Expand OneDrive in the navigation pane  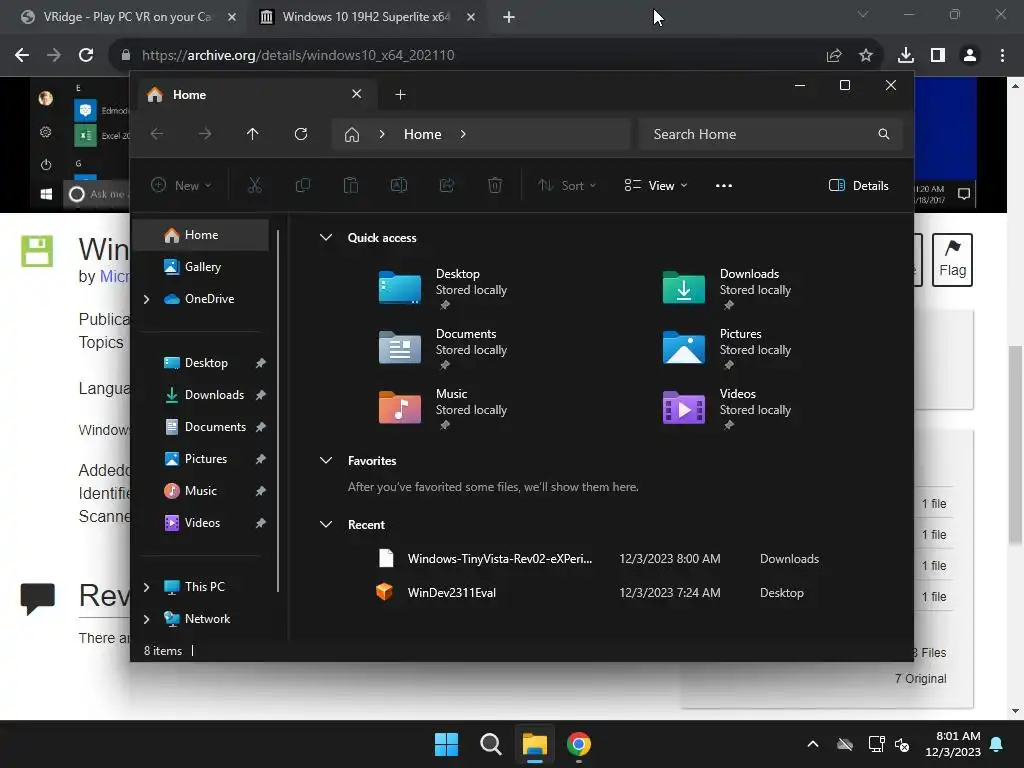click(x=146, y=299)
